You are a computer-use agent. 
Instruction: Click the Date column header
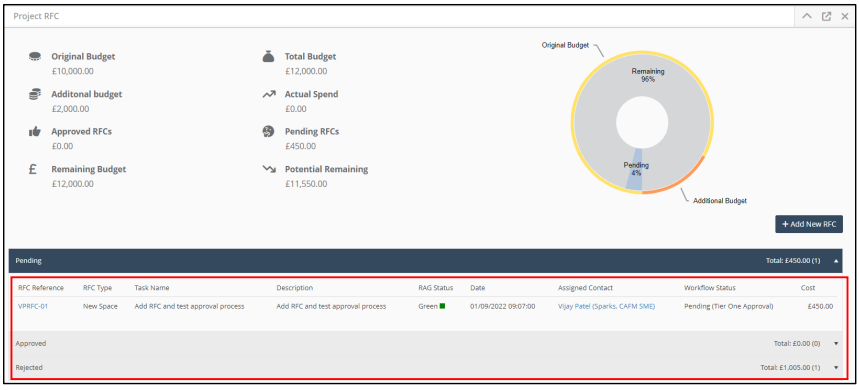pos(478,288)
